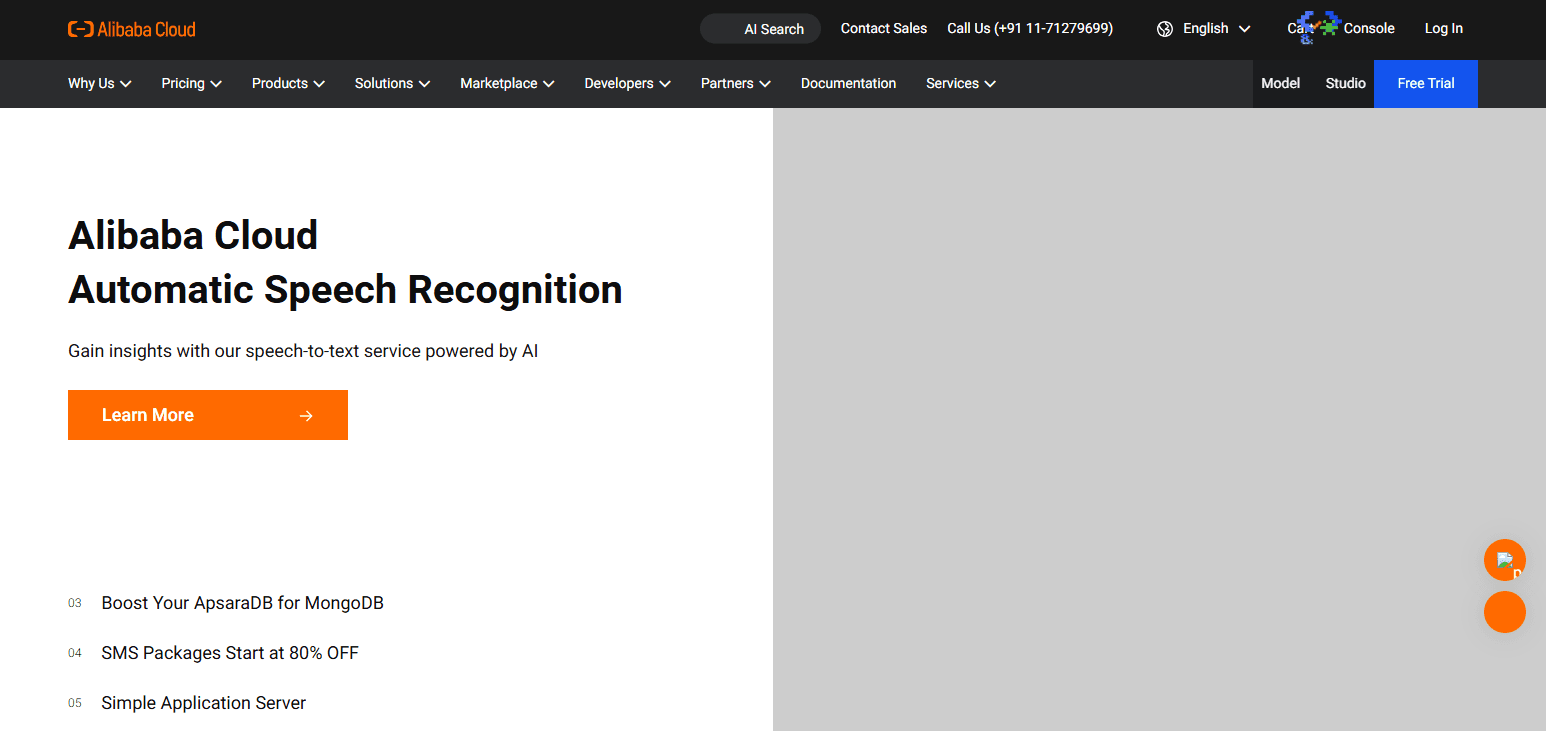Screen dimensions: 1546x731
Task: Go to the Console
Action: [1369, 28]
